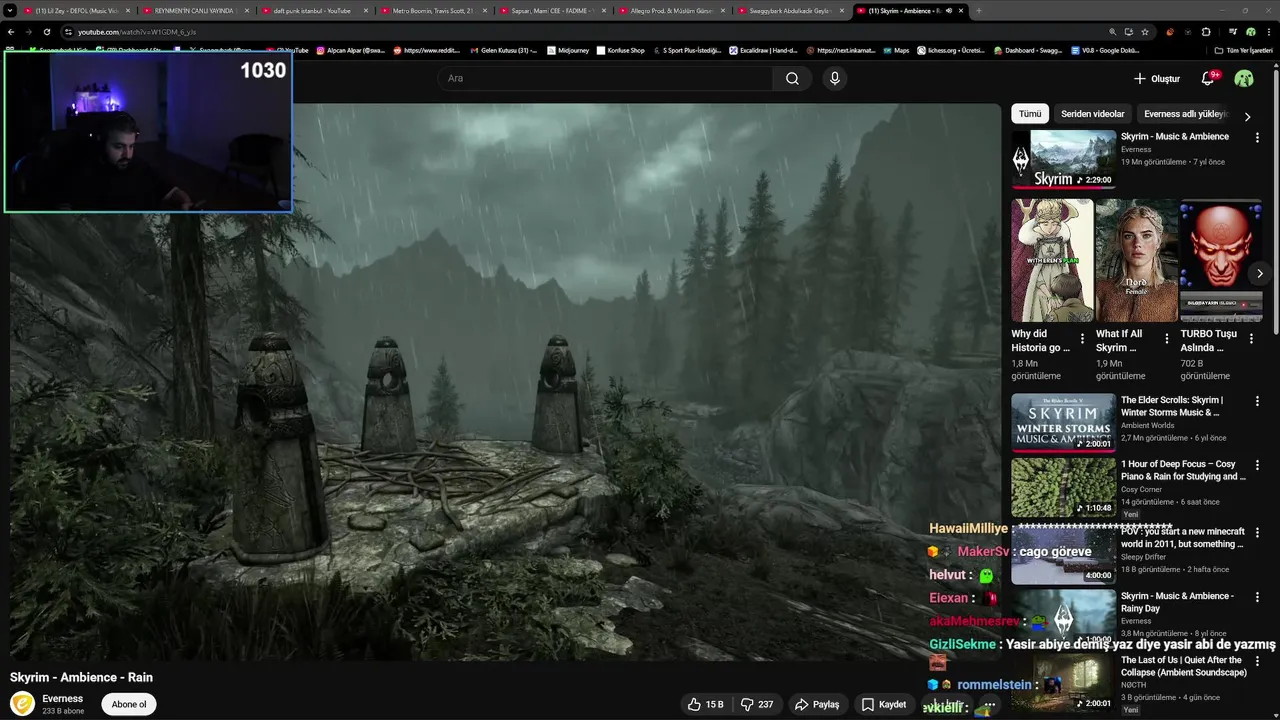Click the YouTube search magnifier button
This screenshot has width=1280, height=720.
click(x=792, y=78)
